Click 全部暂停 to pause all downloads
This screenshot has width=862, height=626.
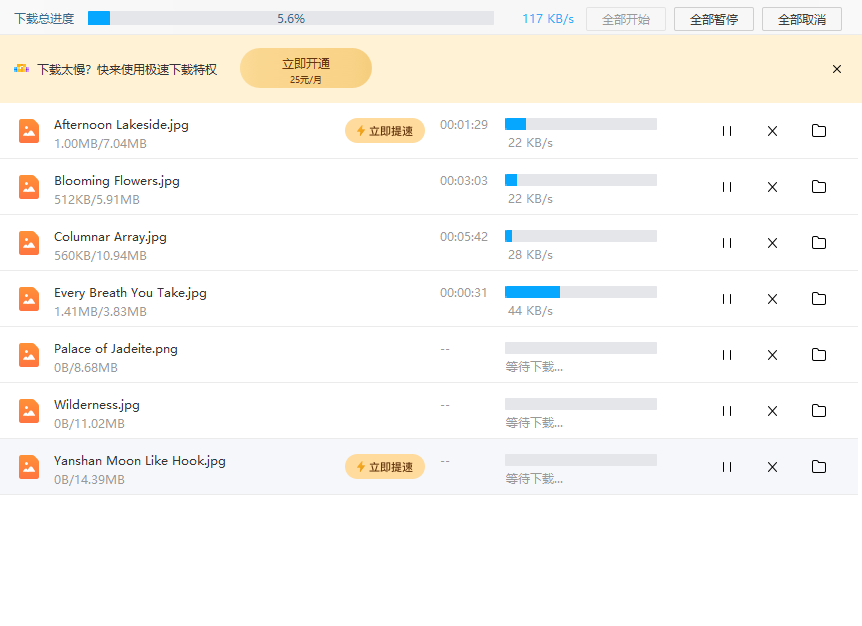click(x=714, y=19)
